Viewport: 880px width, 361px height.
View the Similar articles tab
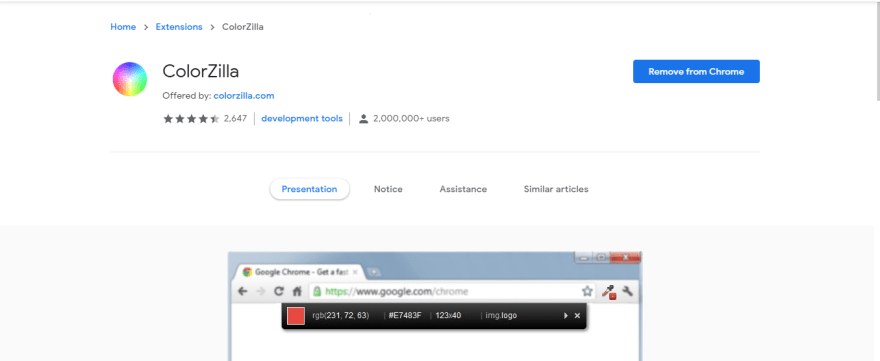point(556,189)
